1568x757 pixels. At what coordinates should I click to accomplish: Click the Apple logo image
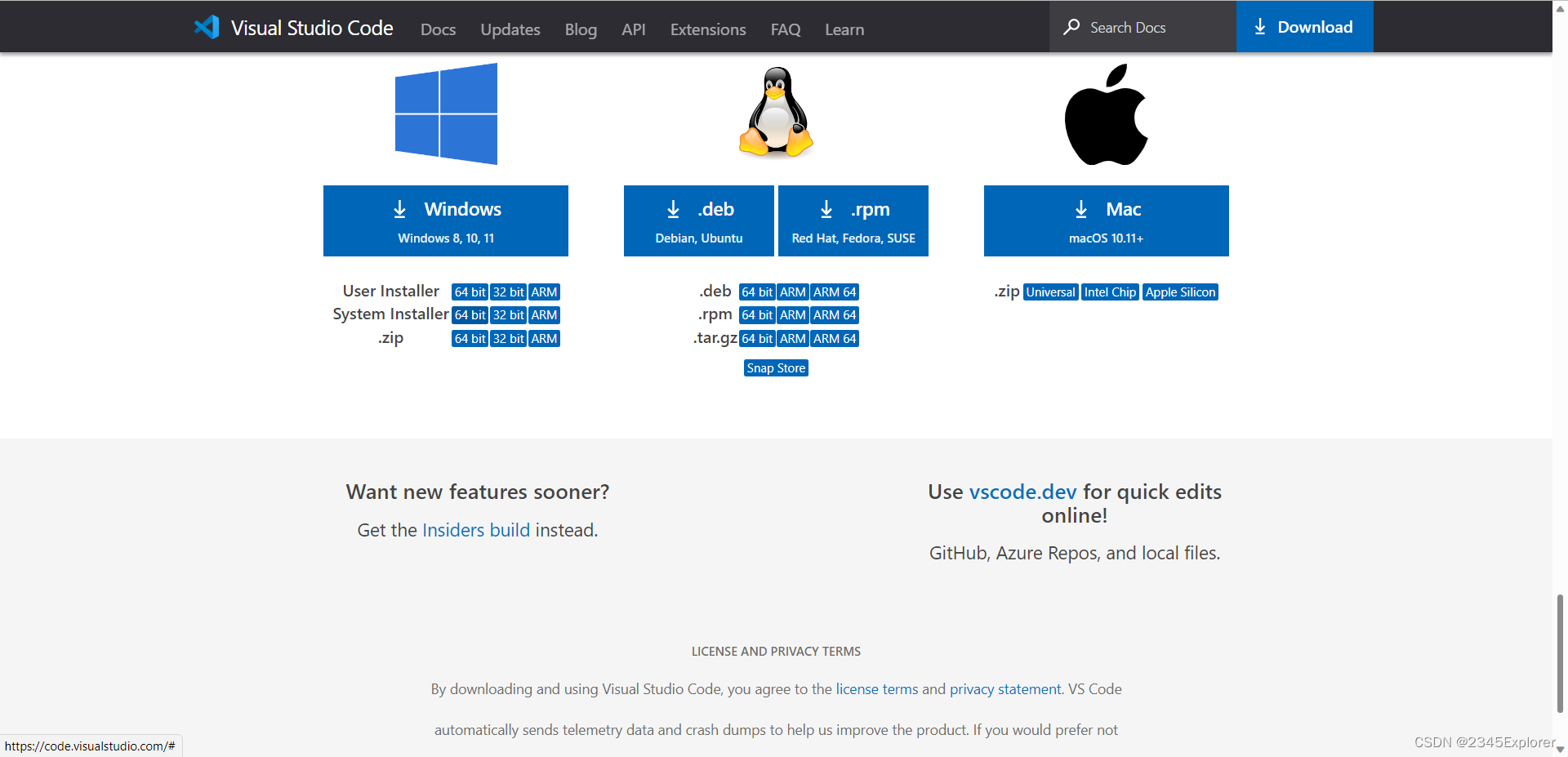pyautogui.click(x=1107, y=115)
